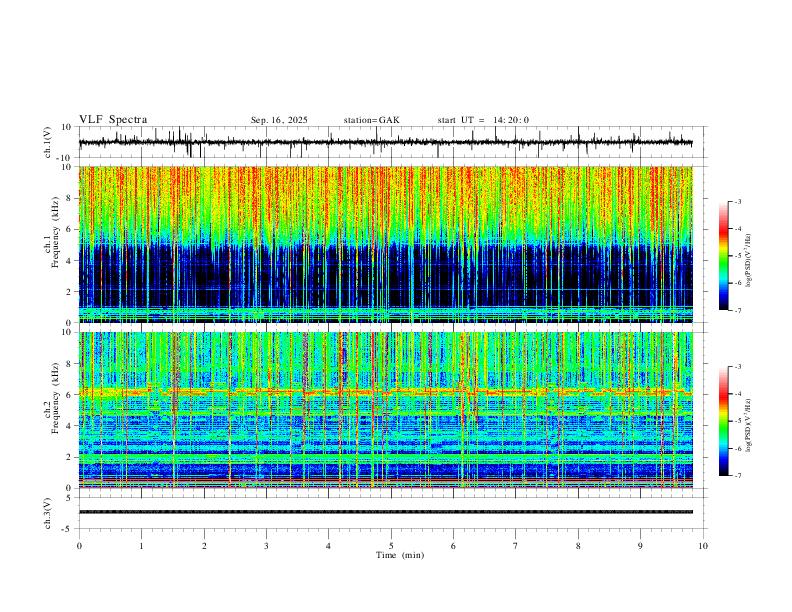Click the "-4" tick on lower color bar
Screen dimensions: 792x612
[737, 394]
